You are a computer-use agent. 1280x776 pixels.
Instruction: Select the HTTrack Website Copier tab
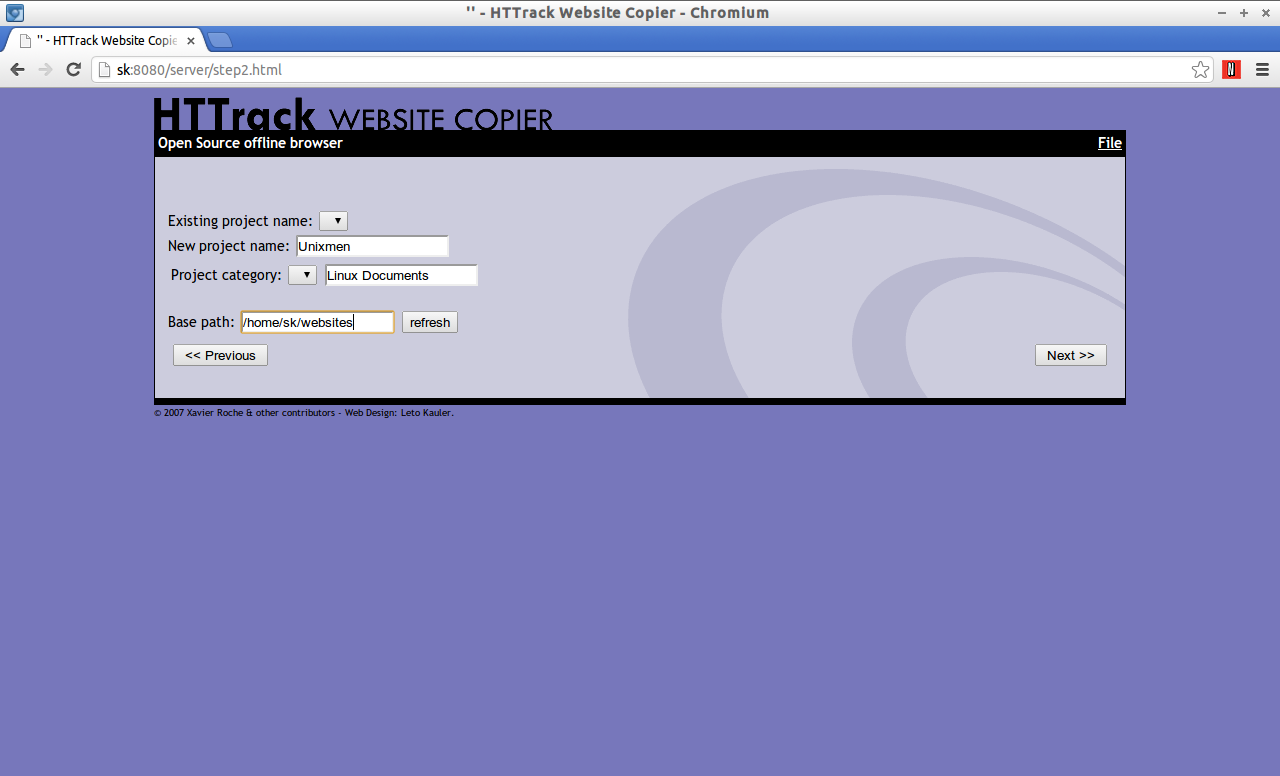(x=107, y=41)
